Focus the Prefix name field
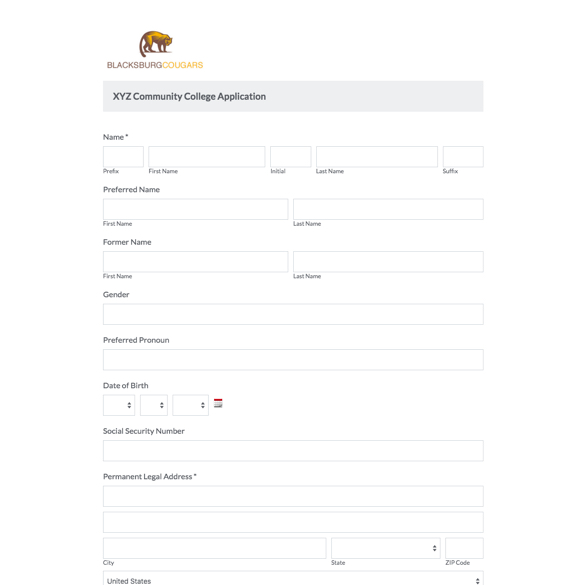Image resolution: width=585 pixels, height=585 pixels. [123, 157]
